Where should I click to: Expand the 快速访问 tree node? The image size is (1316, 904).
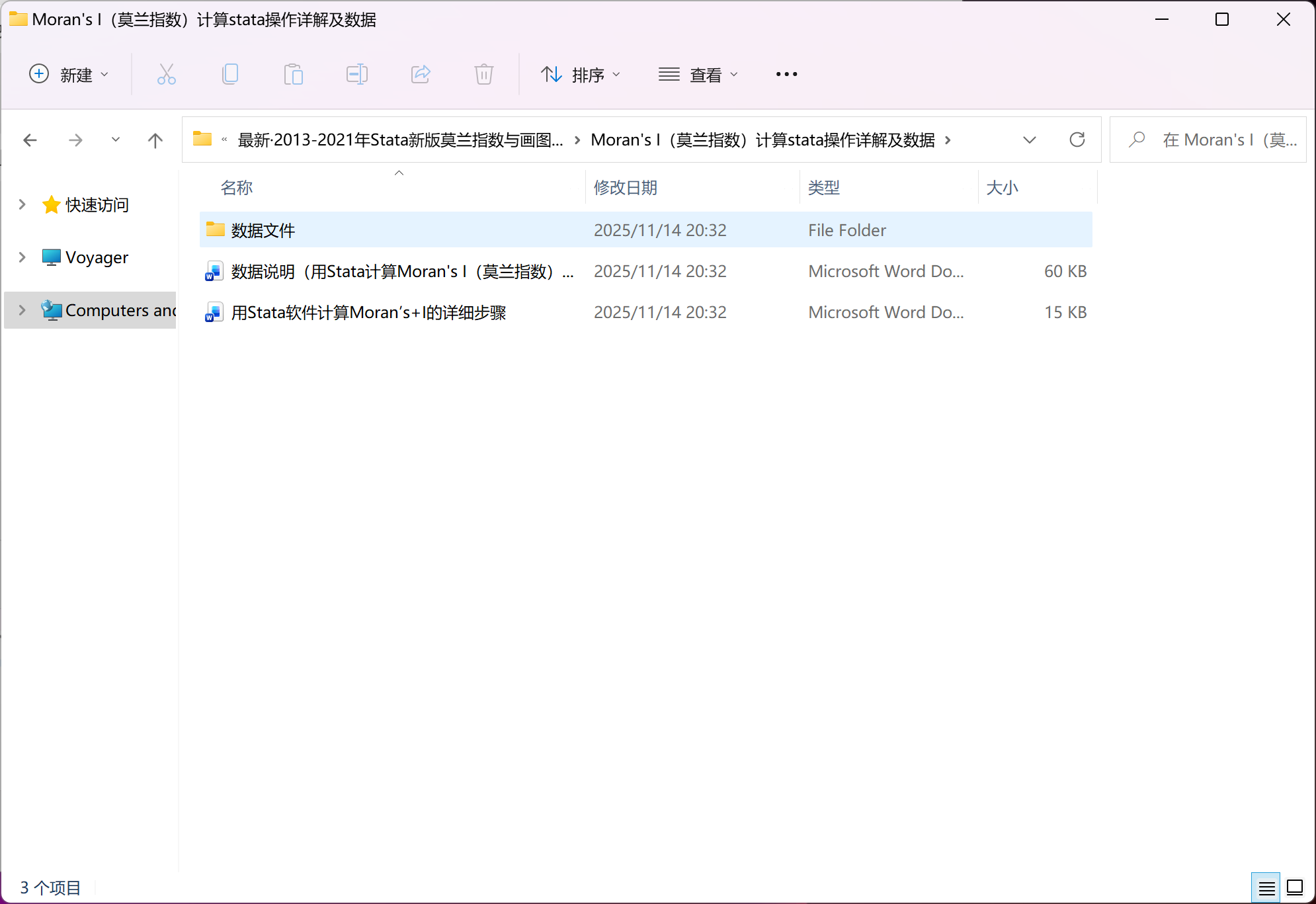coord(22,204)
